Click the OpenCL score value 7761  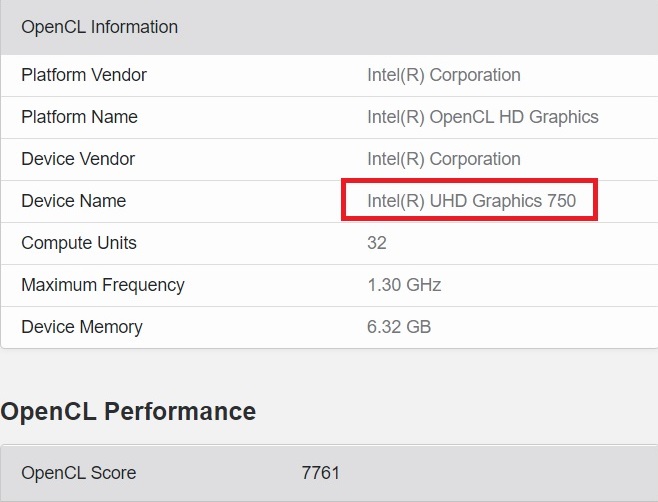[320, 472]
